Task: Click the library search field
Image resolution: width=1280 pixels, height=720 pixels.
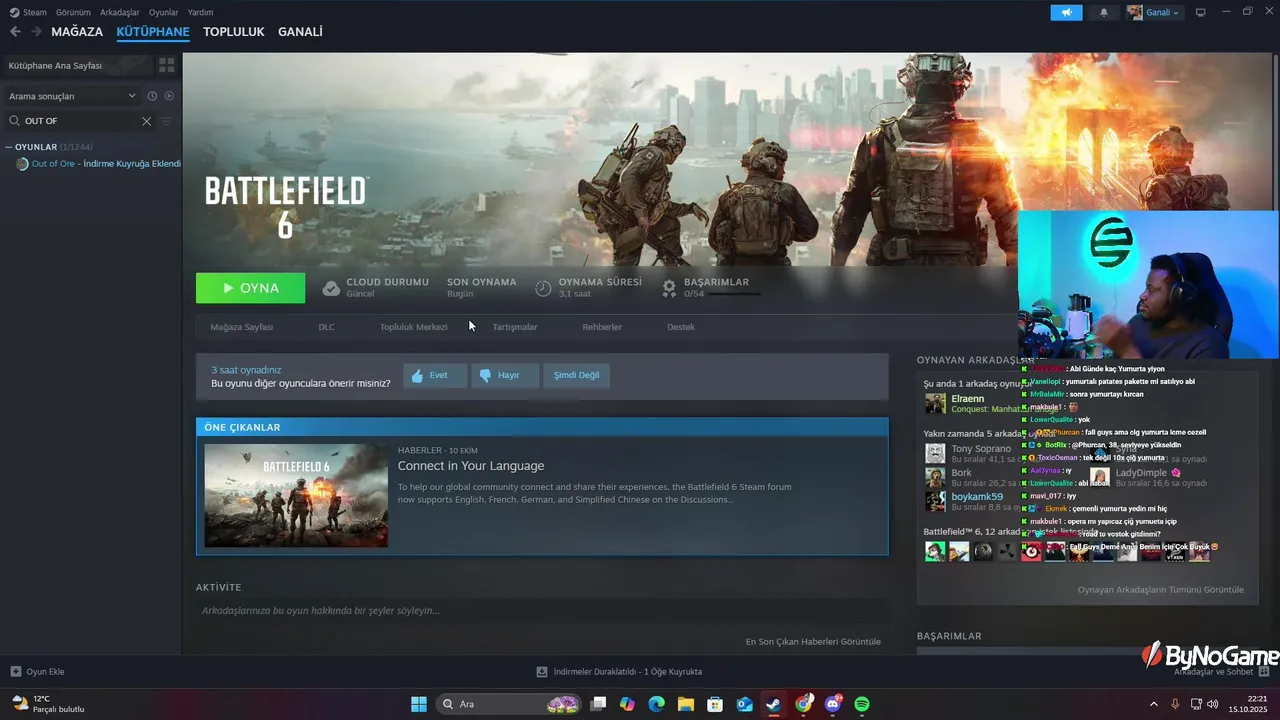Action: click(75, 121)
